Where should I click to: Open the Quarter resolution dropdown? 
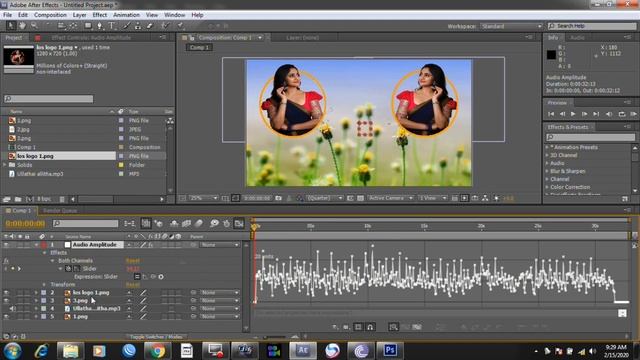[324, 198]
